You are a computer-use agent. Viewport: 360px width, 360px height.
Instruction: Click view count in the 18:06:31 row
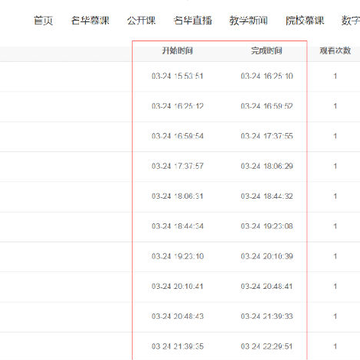pos(335,196)
